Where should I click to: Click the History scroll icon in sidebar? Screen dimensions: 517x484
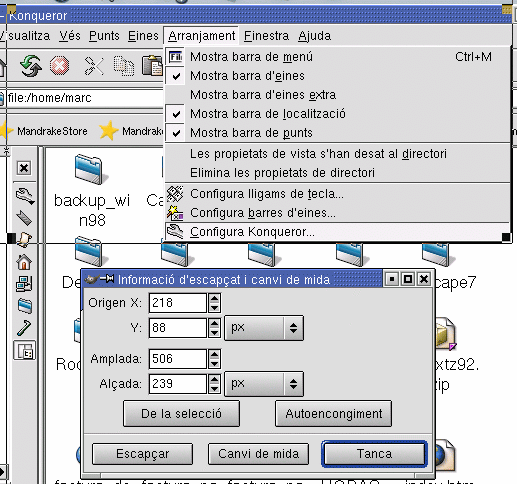click(x=25, y=240)
